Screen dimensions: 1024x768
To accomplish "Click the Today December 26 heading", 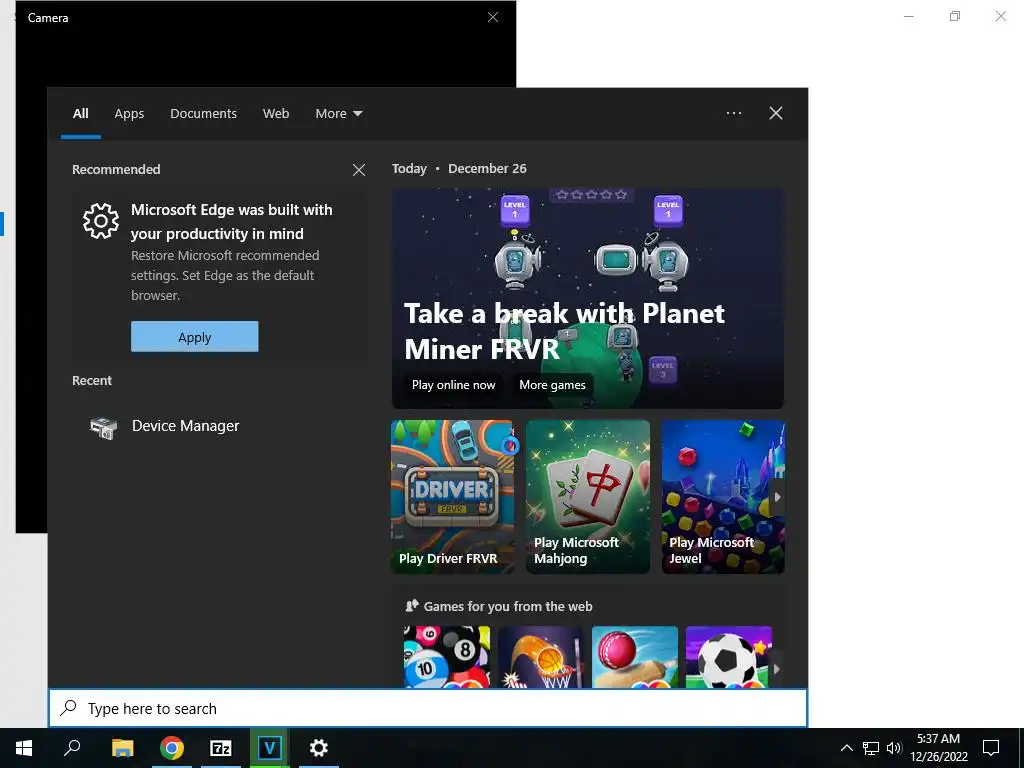I will 459,168.
